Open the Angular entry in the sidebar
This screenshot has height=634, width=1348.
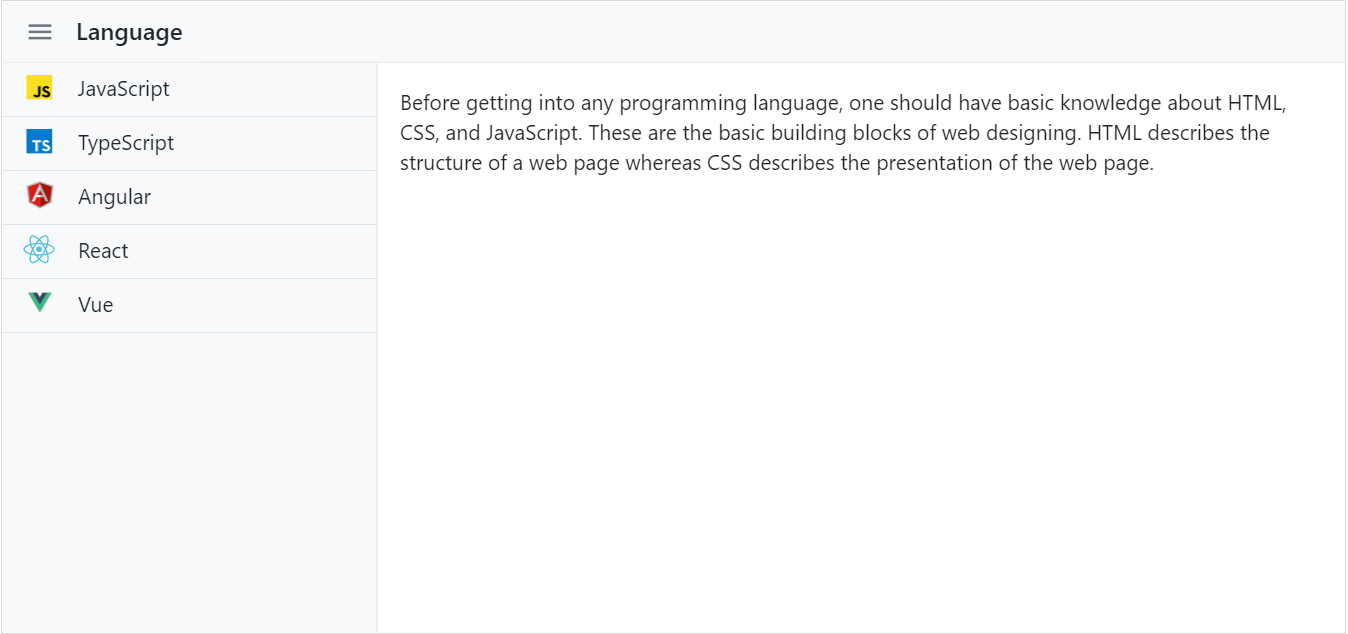(190, 197)
